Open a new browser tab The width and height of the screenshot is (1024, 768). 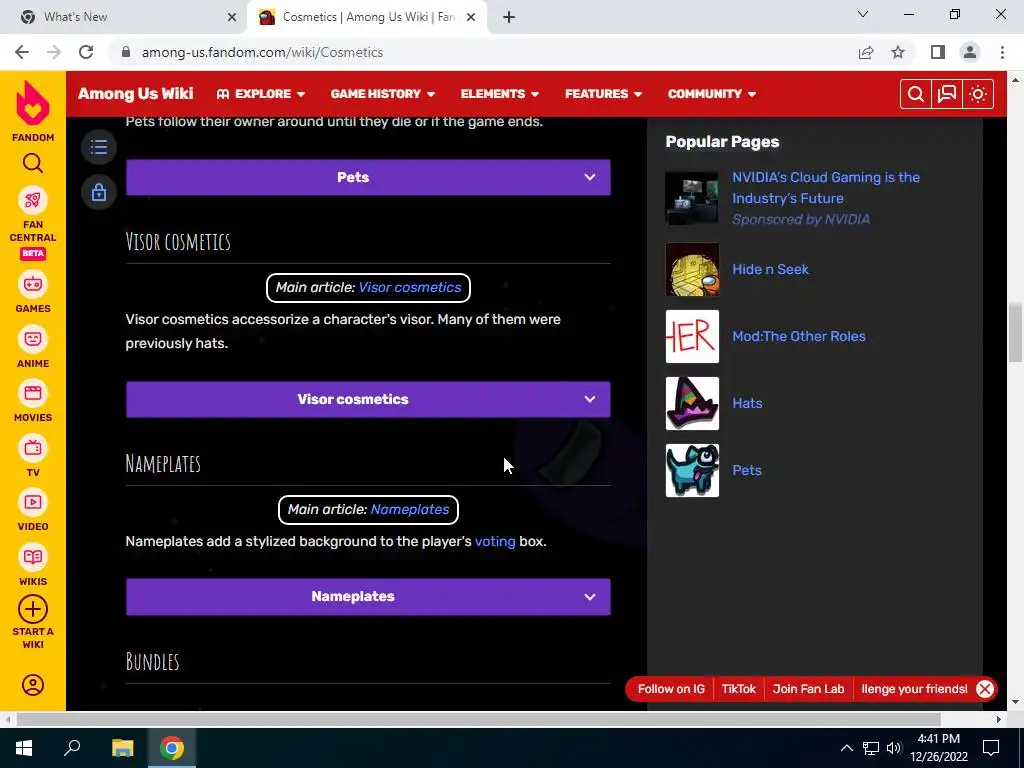point(509,17)
